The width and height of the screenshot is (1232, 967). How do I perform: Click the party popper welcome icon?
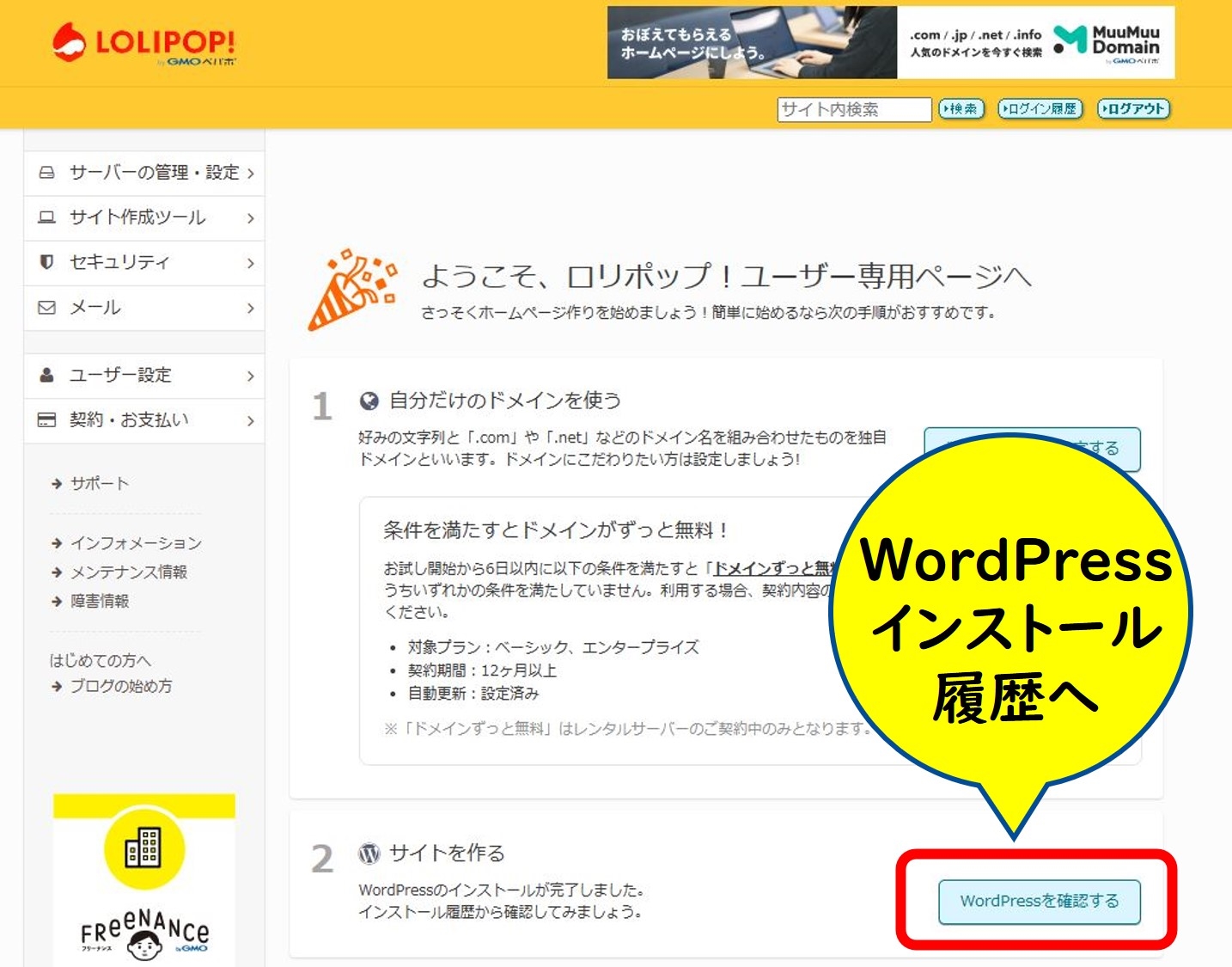[x=352, y=291]
